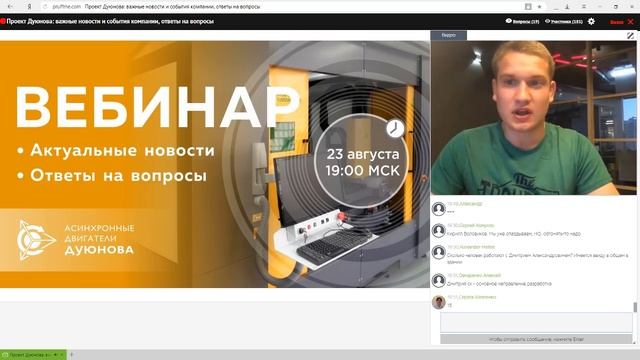Go back with the browser back arrow
The image size is (640, 360).
10,7
